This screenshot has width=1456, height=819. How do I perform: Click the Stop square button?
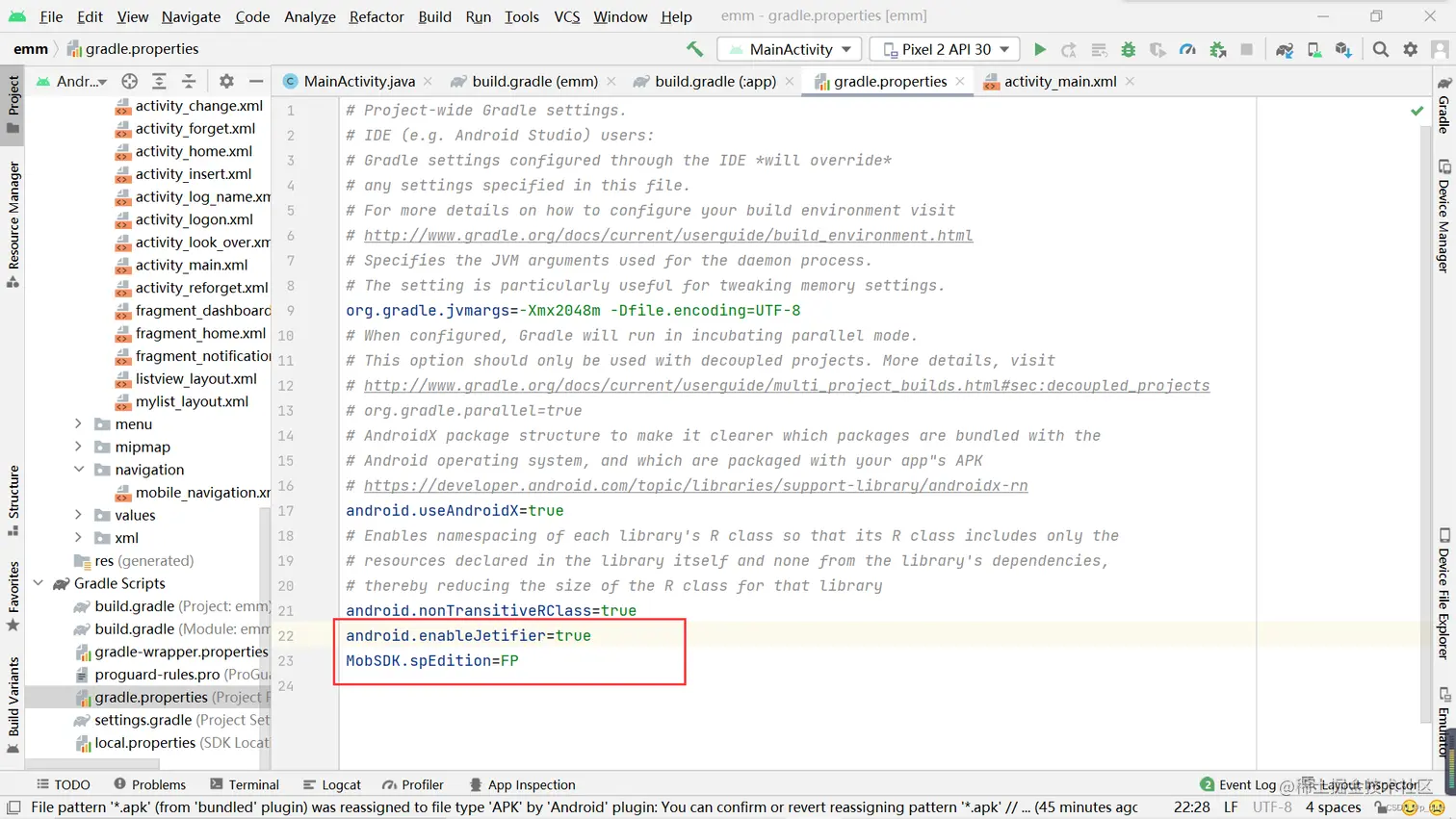pyautogui.click(x=1247, y=49)
